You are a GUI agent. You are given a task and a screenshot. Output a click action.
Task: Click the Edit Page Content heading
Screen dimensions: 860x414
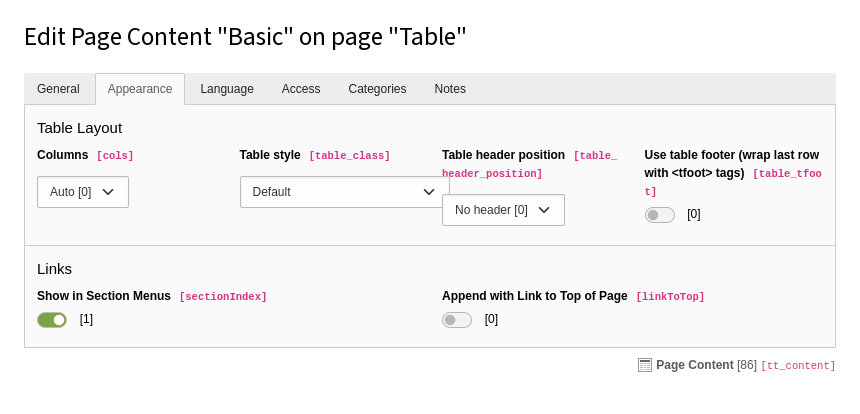pyautogui.click(x=245, y=37)
